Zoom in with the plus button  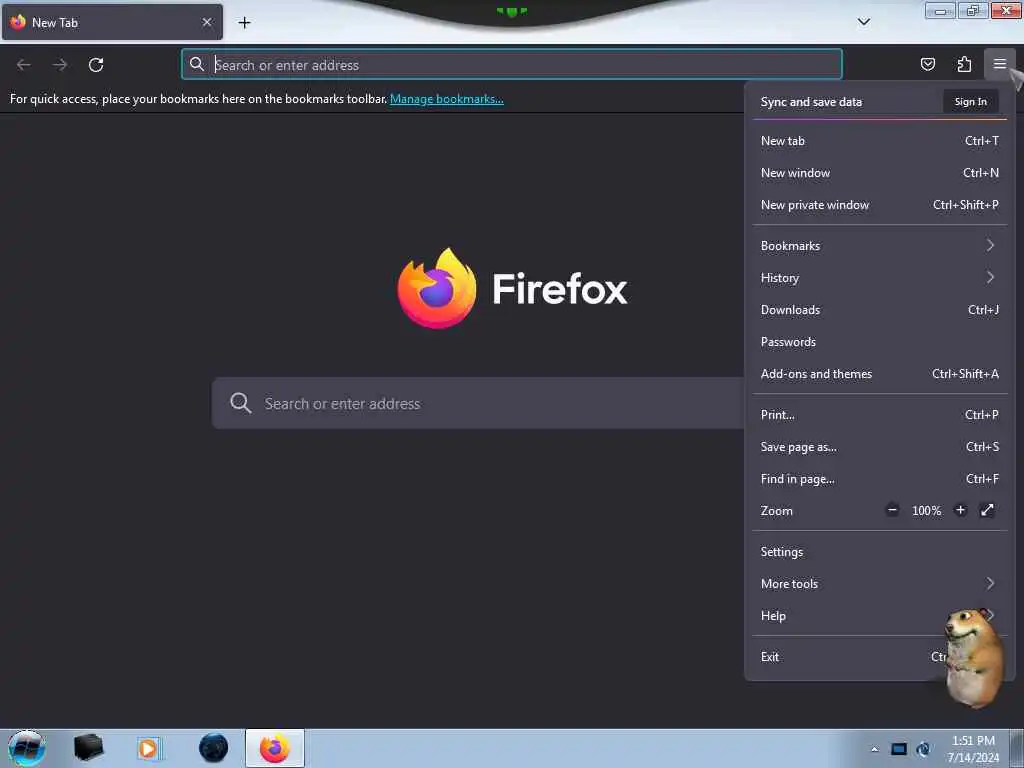click(x=960, y=510)
